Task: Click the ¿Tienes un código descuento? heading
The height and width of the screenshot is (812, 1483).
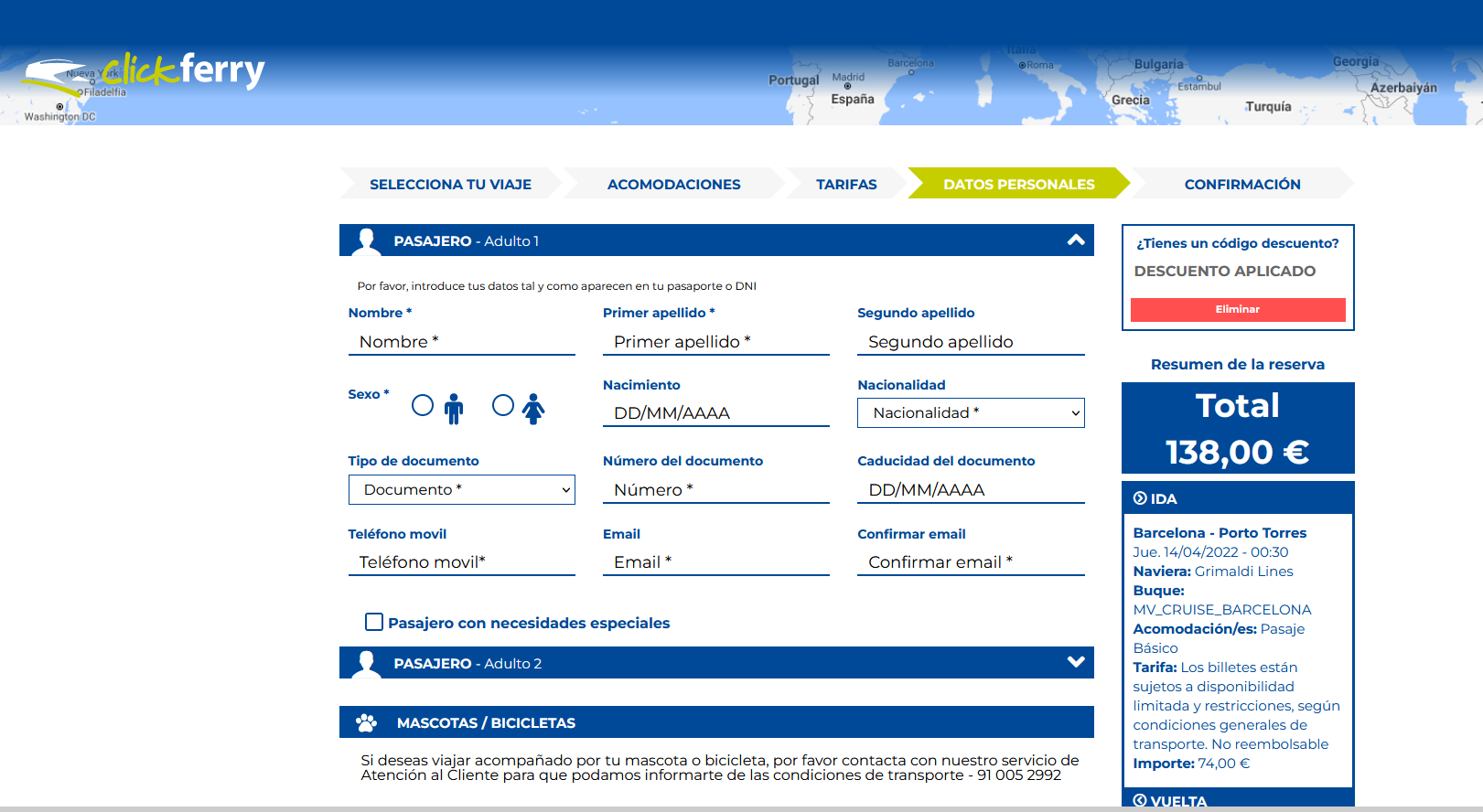Action: (x=1238, y=243)
